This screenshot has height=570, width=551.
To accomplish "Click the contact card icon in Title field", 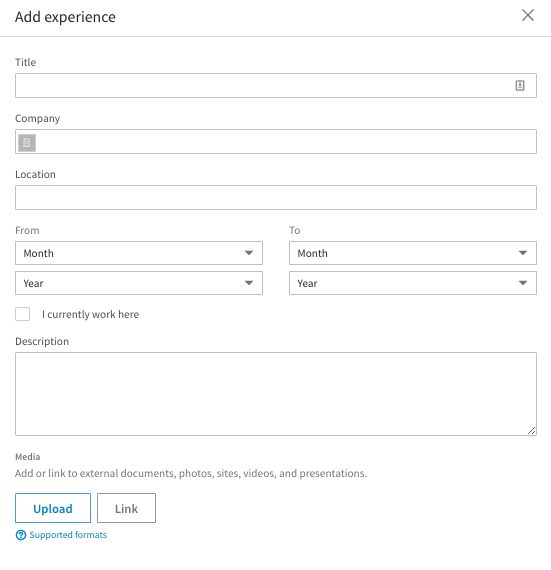I will tap(520, 85).
